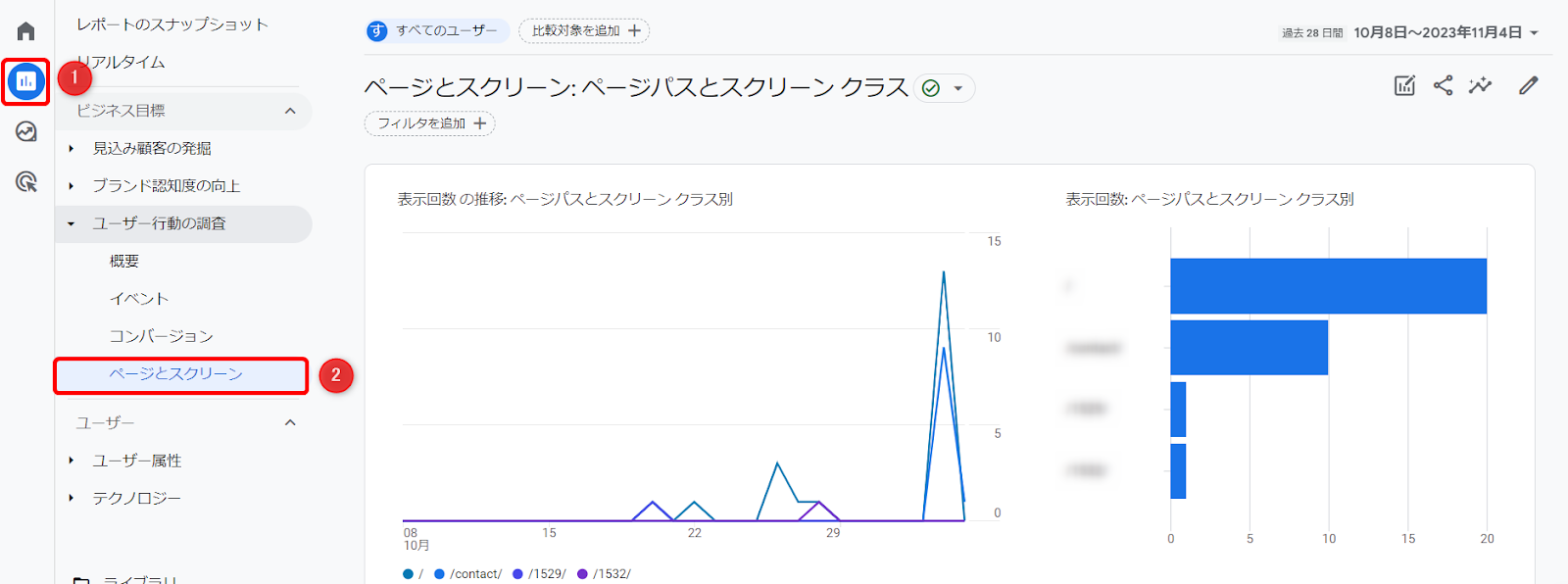Open the Explore icon in left rail

point(26,131)
